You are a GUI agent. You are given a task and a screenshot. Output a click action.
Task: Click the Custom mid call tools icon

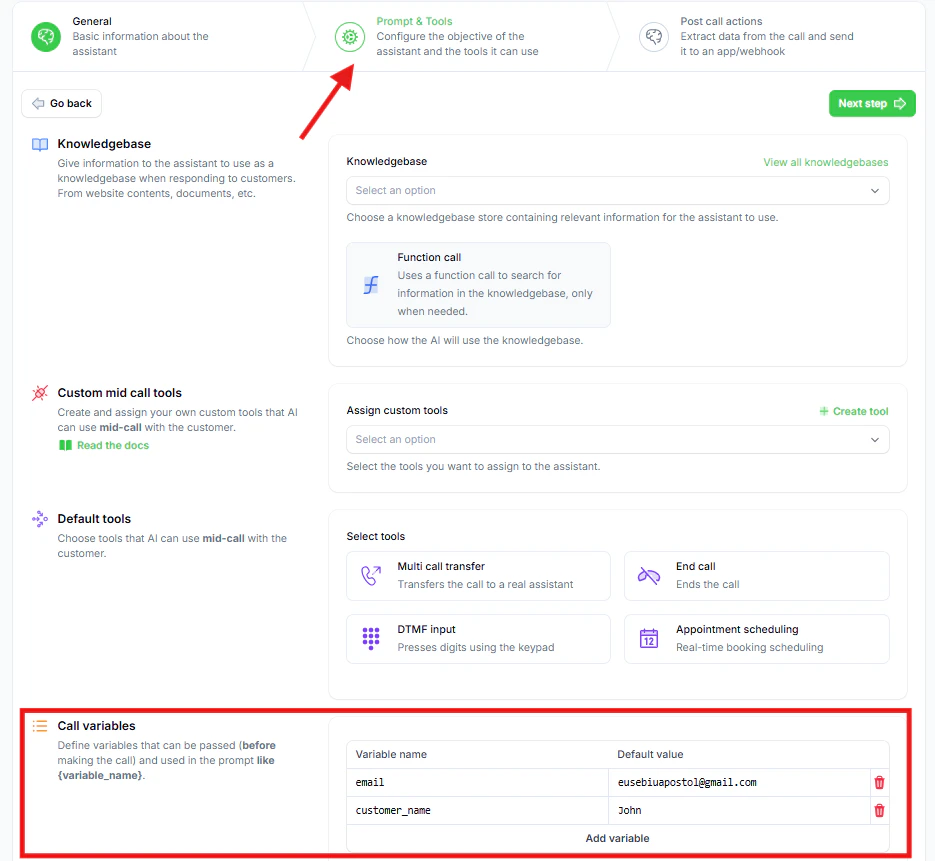pyautogui.click(x=39, y=392)
